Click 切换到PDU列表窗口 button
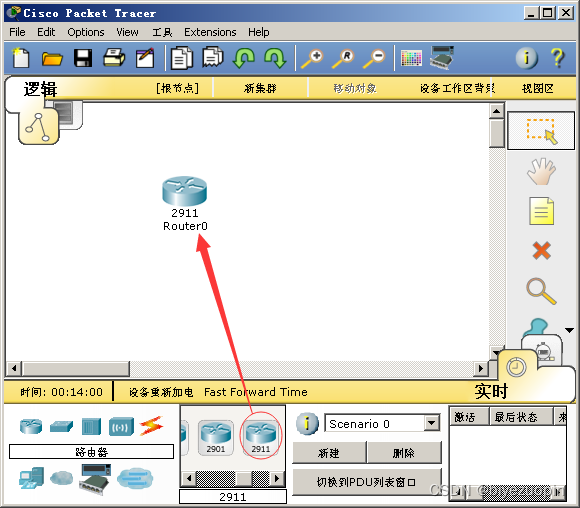 point(366,482)
